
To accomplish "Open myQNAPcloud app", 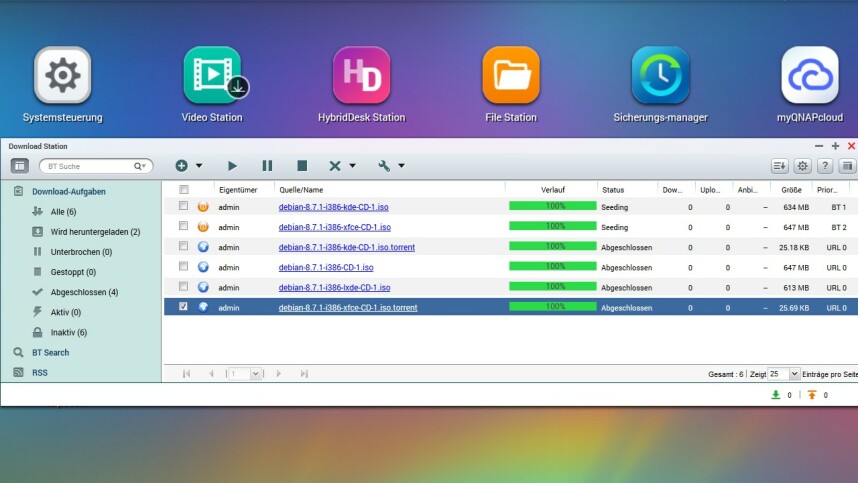I will coord(810,75).
